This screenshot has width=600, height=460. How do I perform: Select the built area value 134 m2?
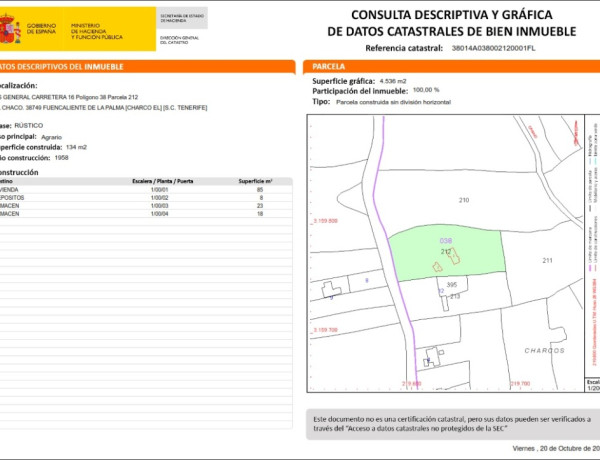76,147
